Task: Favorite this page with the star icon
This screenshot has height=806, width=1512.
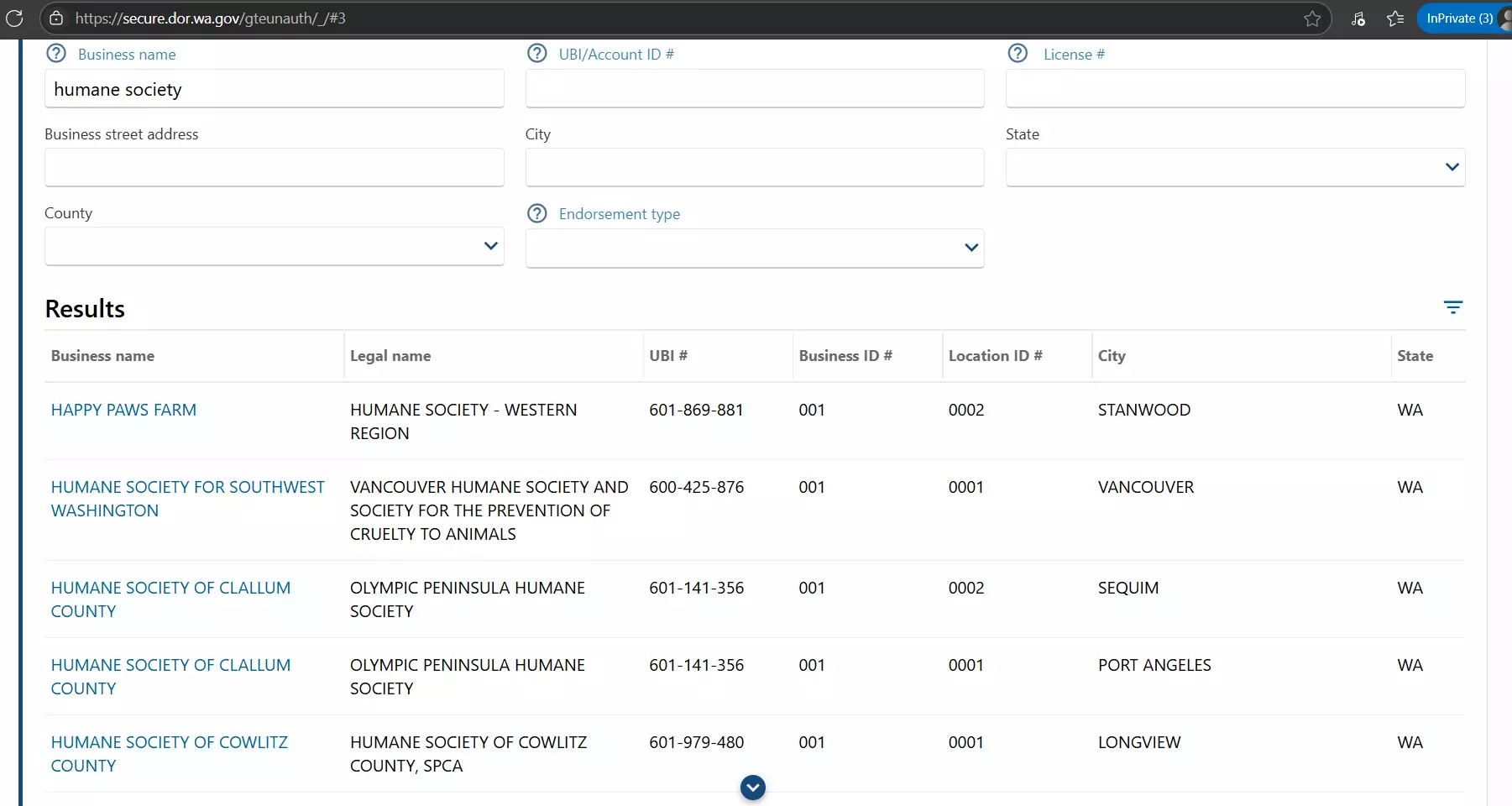Action: pos(1312,18)
